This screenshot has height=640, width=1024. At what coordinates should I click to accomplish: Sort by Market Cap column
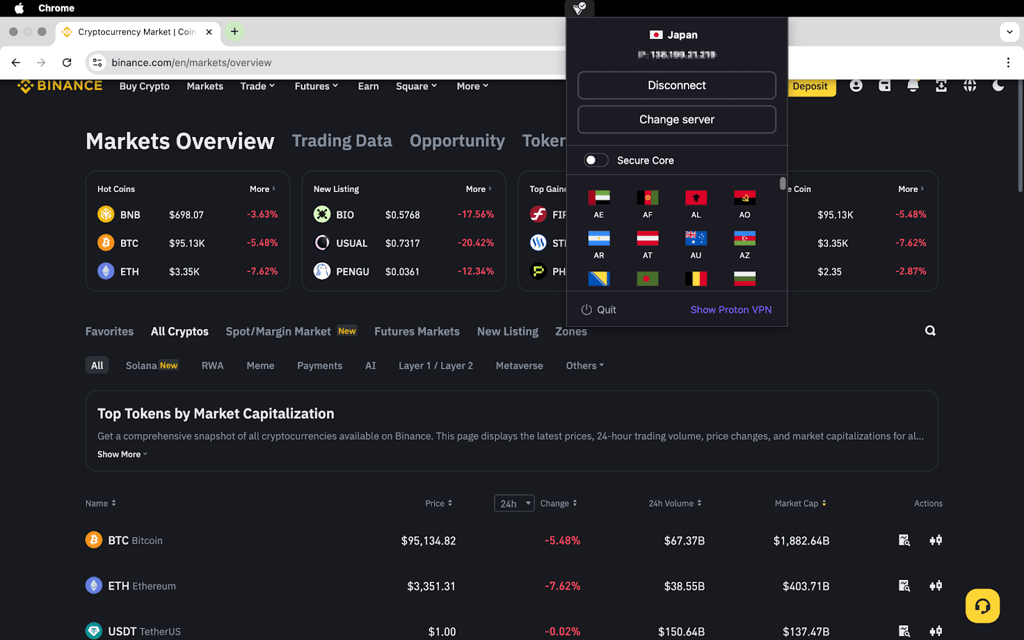pos(800,504)
